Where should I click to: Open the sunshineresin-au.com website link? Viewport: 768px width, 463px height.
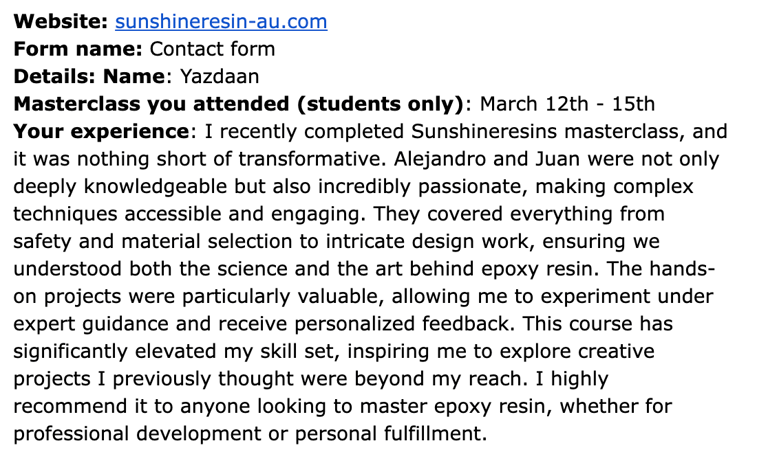pyautogui.click(x=221, y=22)
